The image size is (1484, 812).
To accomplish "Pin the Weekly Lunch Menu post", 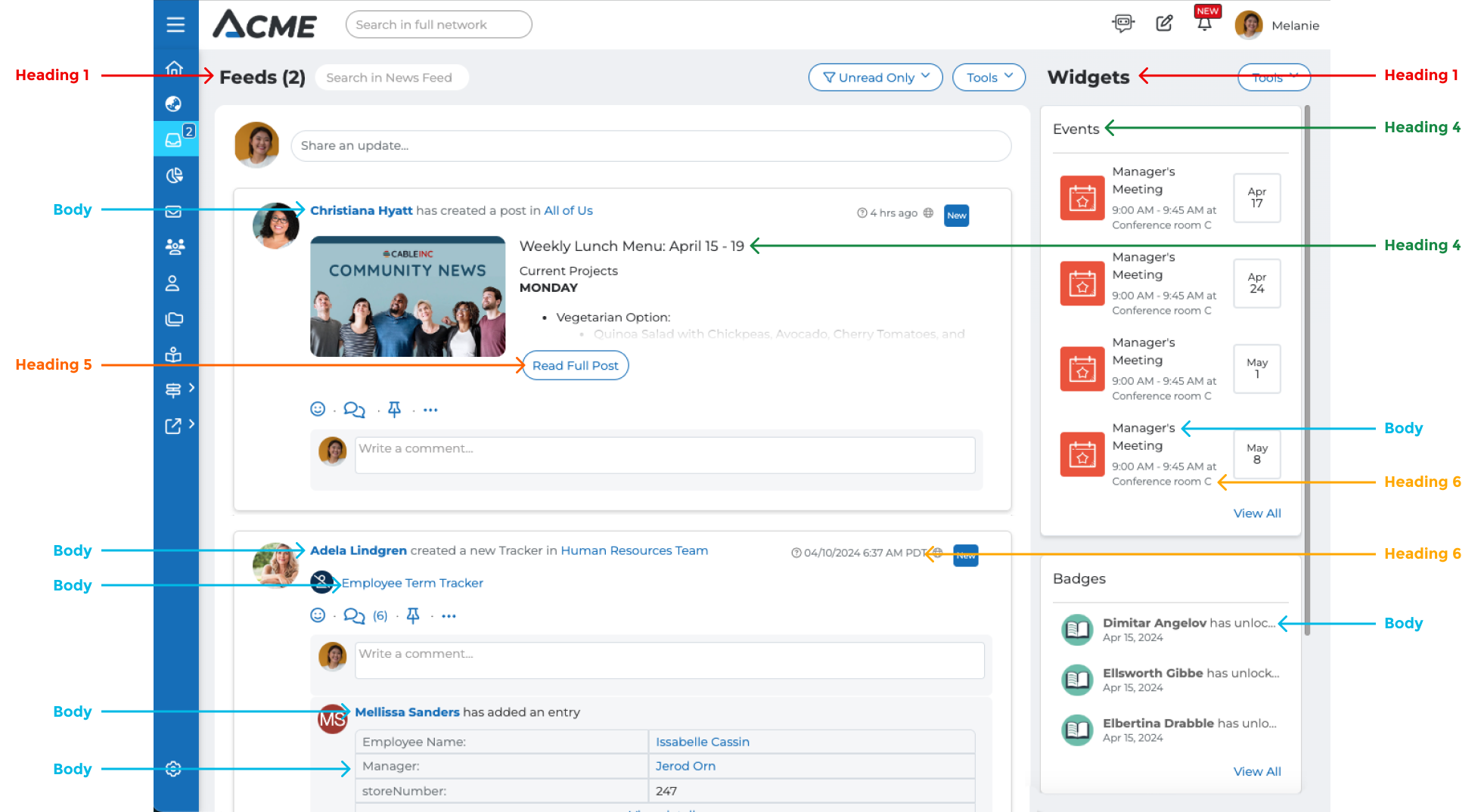I will [394, 410].
